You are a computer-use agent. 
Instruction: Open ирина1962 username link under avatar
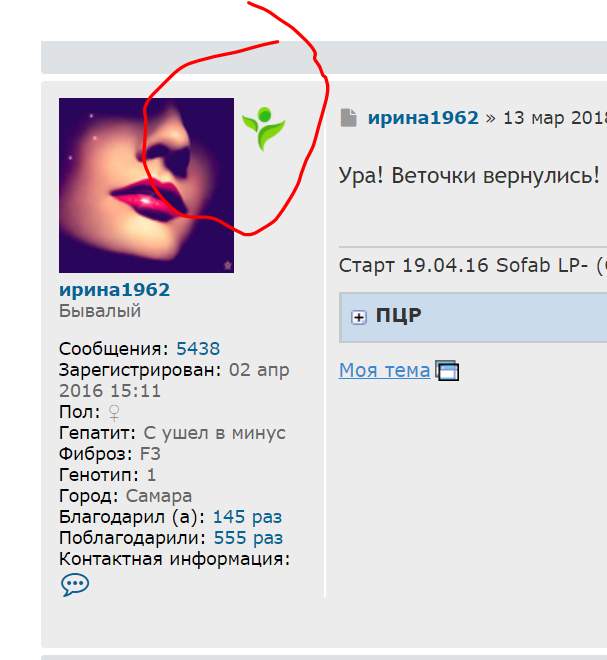point(114,290)
